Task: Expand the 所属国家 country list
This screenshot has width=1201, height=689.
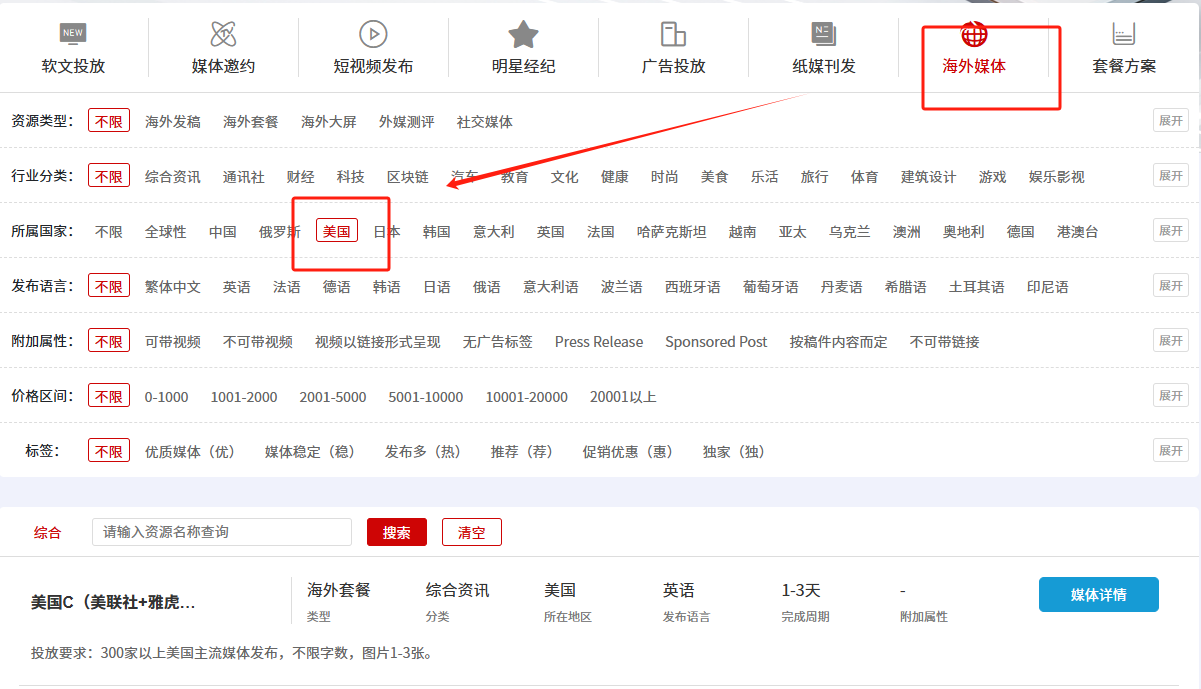Action: coord(1170,231)
